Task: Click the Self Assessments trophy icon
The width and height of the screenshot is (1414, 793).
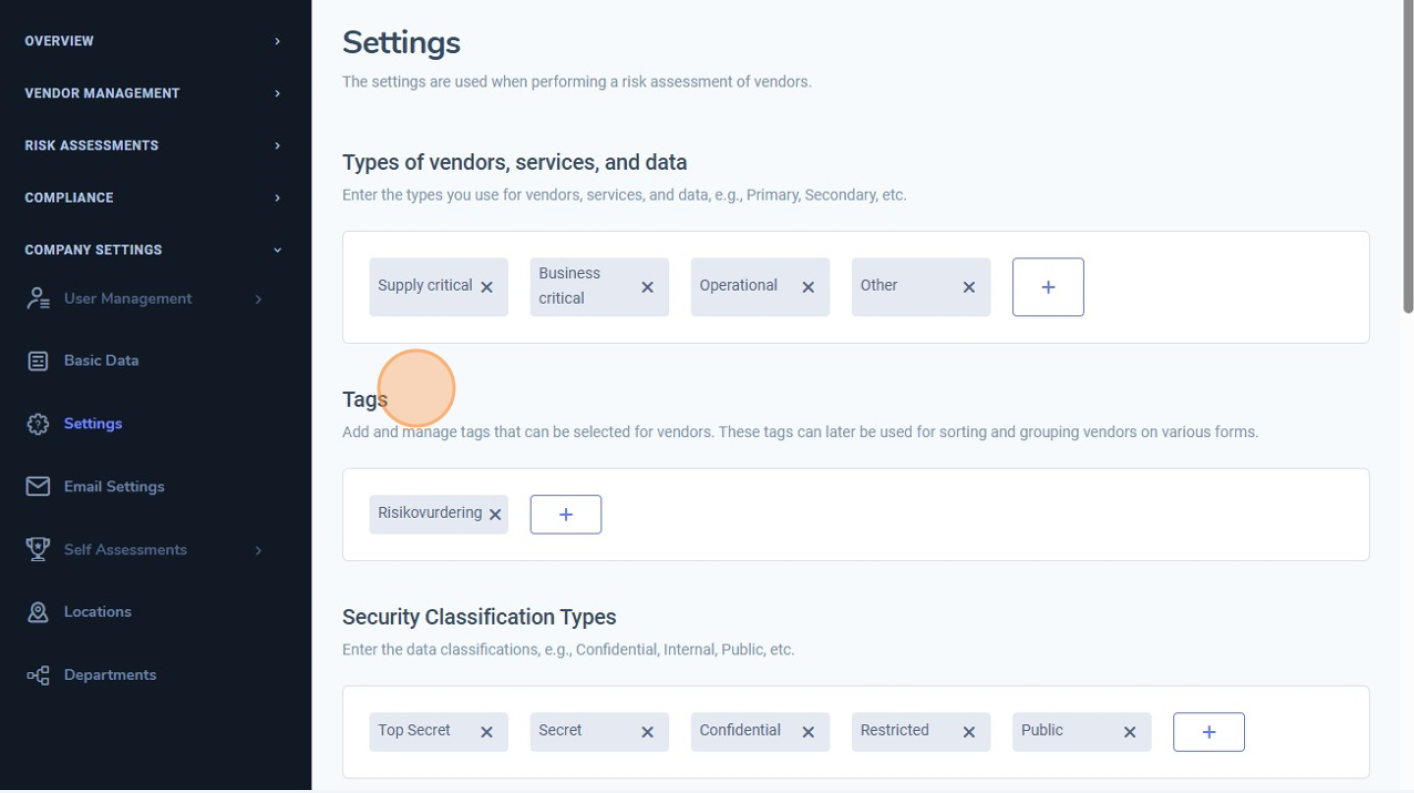Action: coord(38,550)
